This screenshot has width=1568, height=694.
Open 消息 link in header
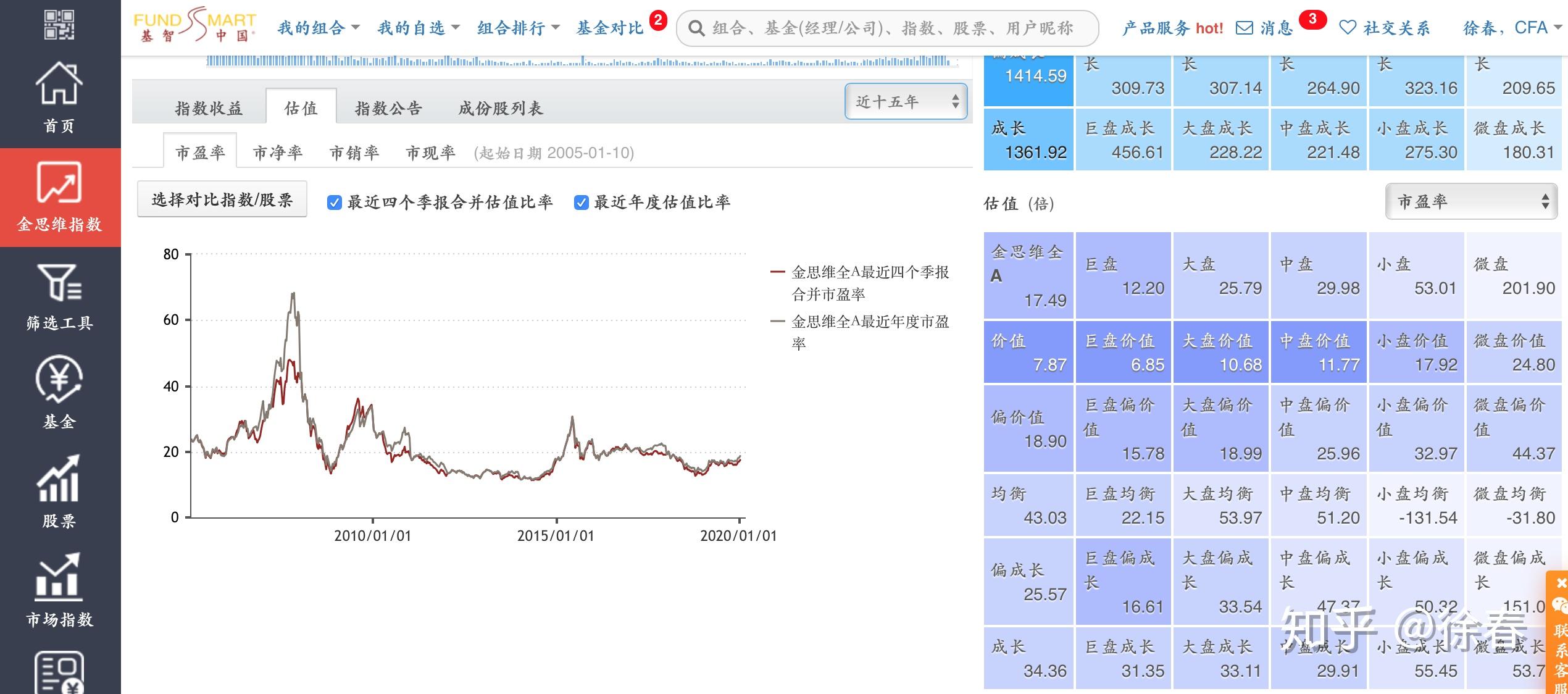point(1277,28)
